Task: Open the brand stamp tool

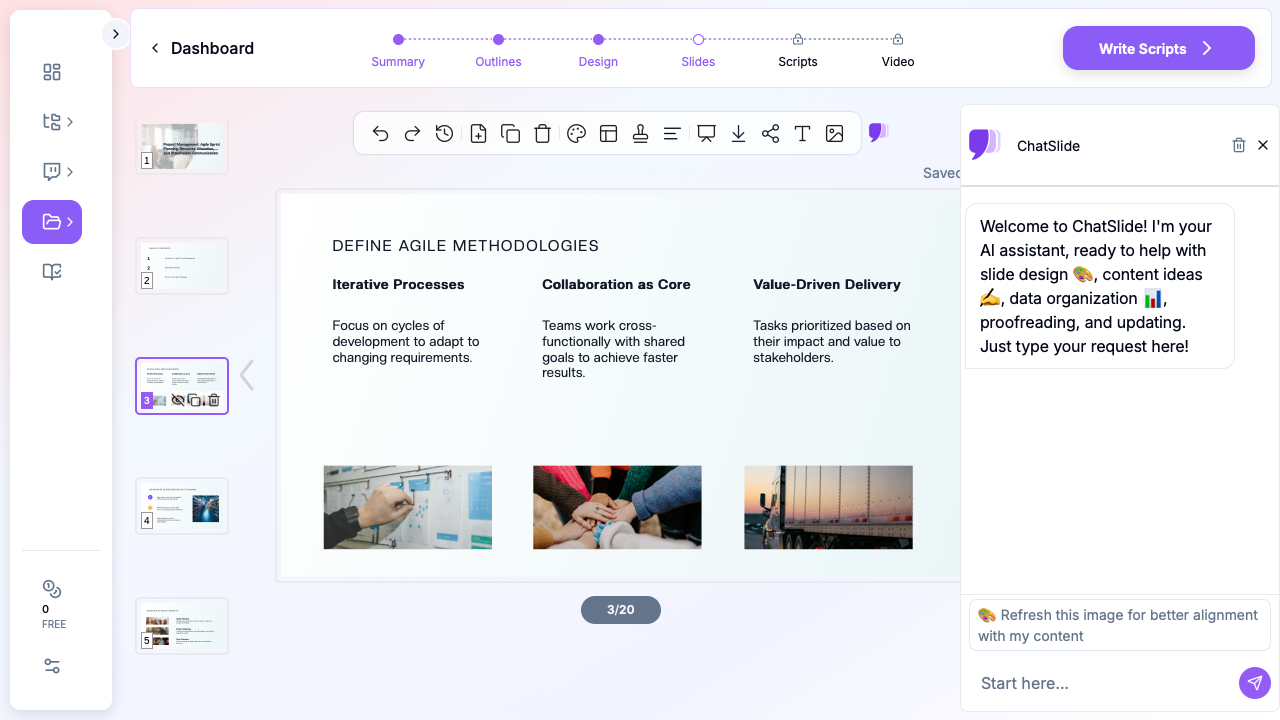Action: [640, 133]
